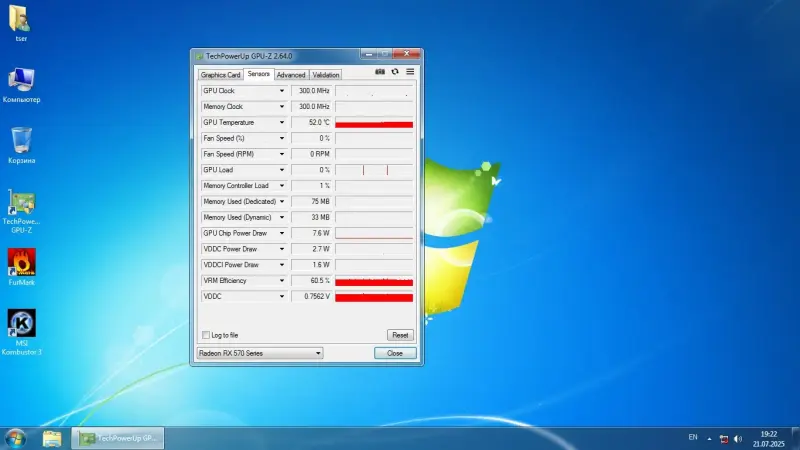Viewport: 800px width, 450px height.
Task: Click the Close button in GPU-Z
Action: tap(395, 353)
